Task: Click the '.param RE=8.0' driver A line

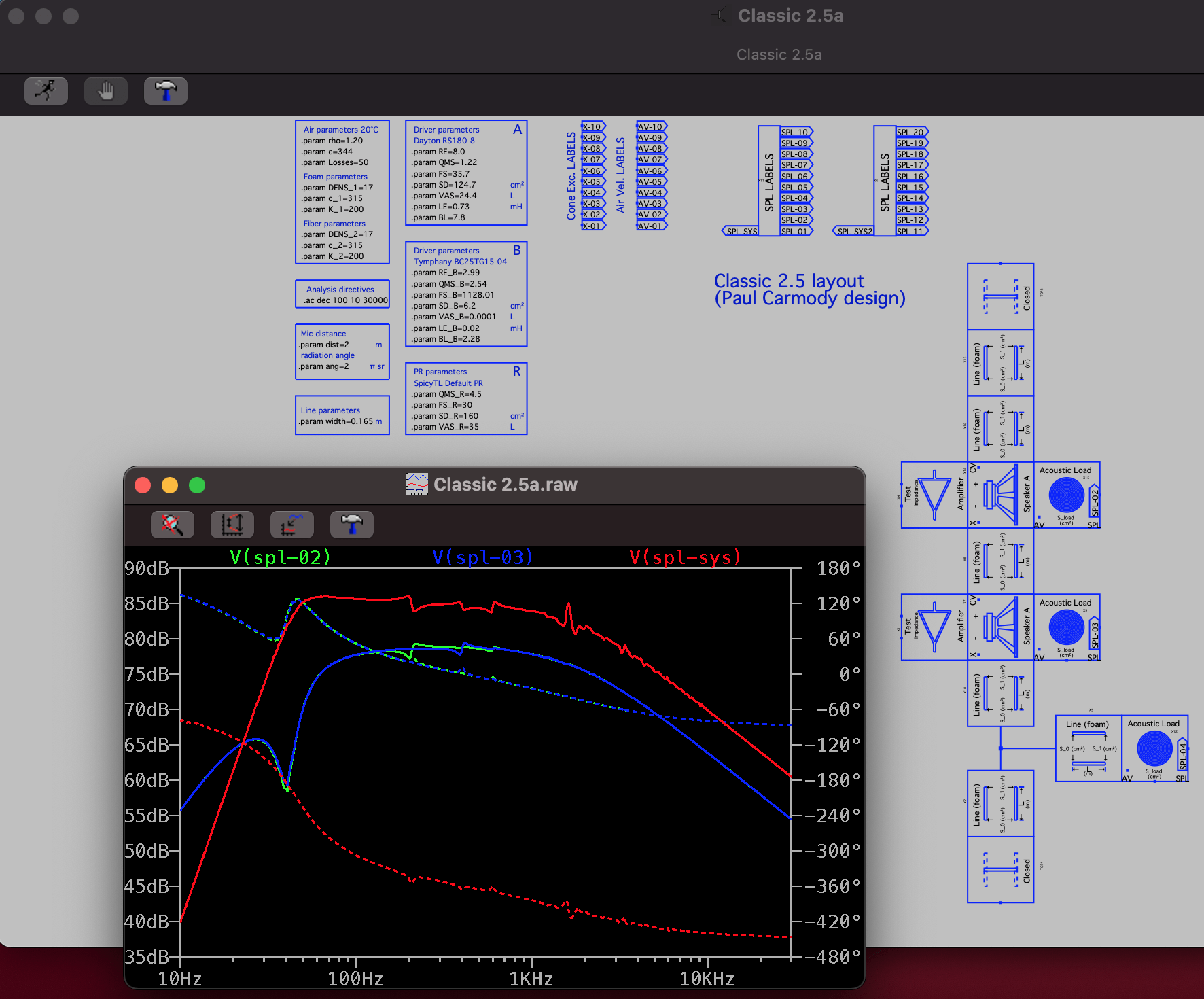Action: (x=438, y=152)
